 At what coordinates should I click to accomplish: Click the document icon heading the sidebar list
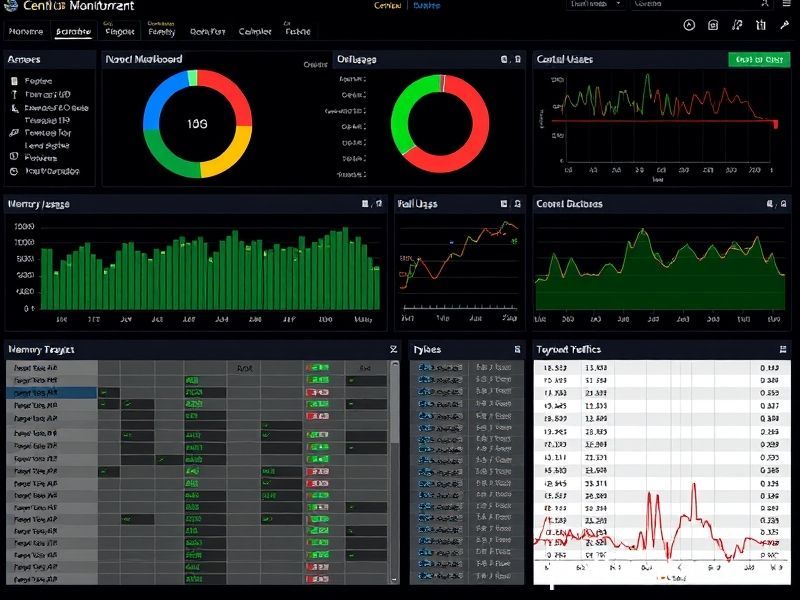pos(14,81)
